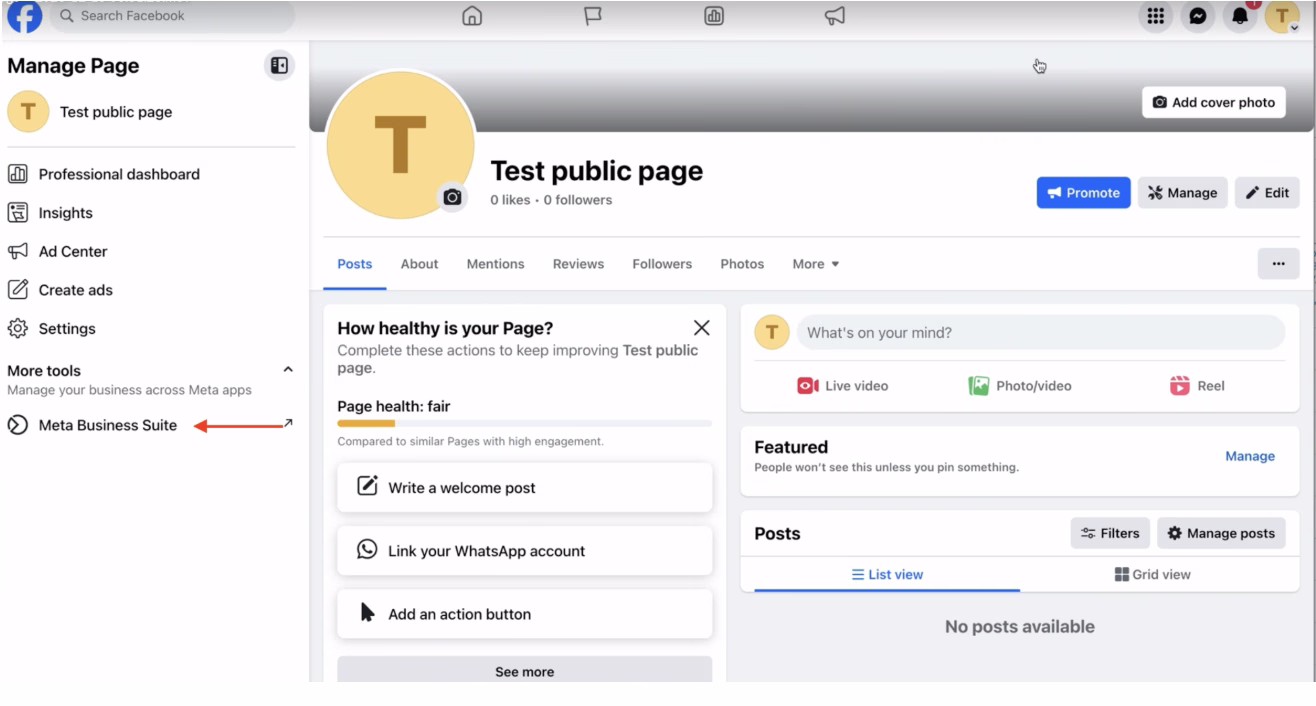Click Add an action button
Screen dimensions: 1316x706
point(525,614)
